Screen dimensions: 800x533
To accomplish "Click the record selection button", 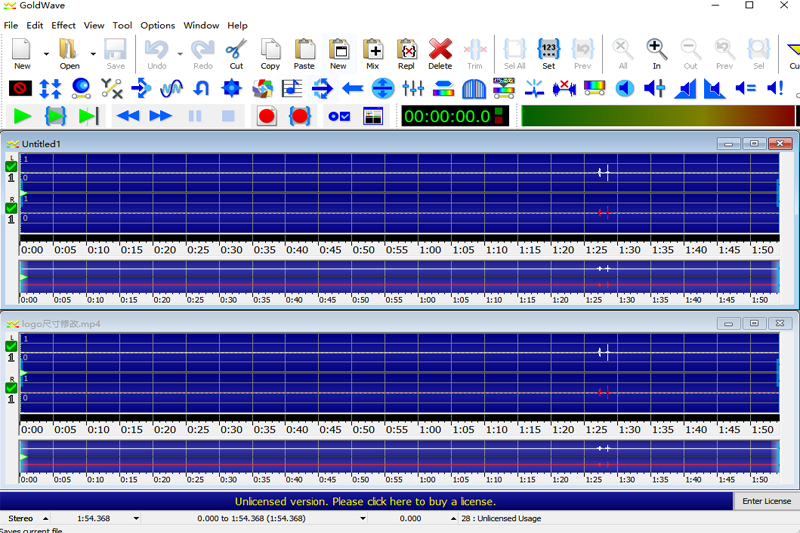I will tap(299, 116).
